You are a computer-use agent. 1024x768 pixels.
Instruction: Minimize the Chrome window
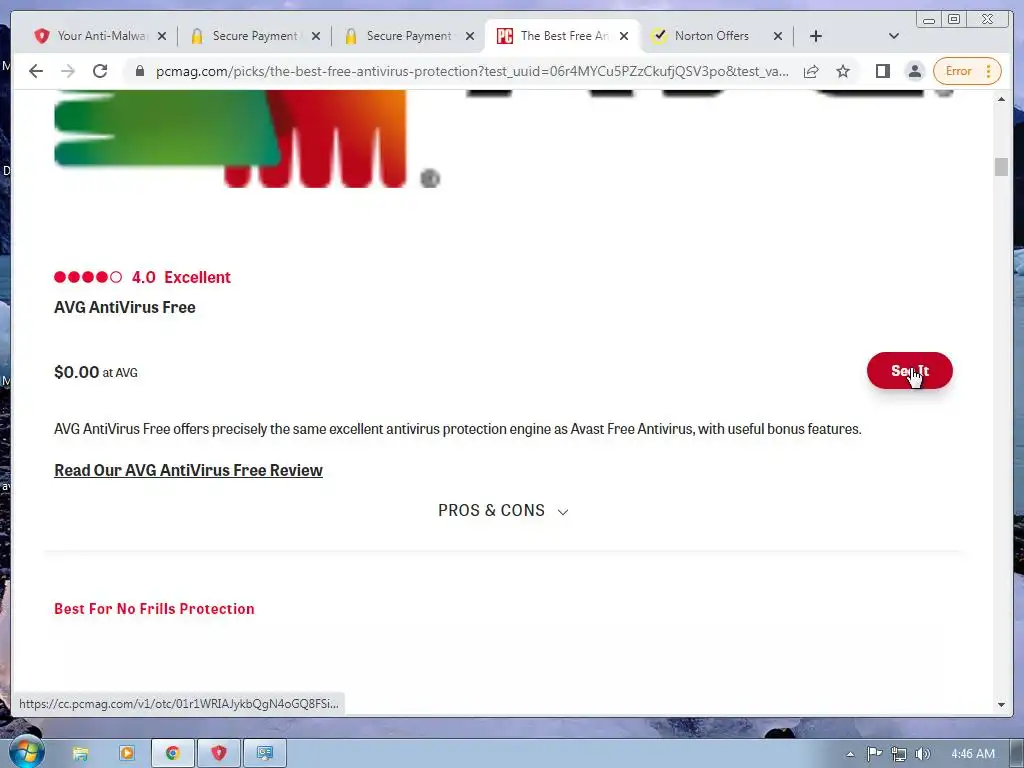[x=929, y=20]
